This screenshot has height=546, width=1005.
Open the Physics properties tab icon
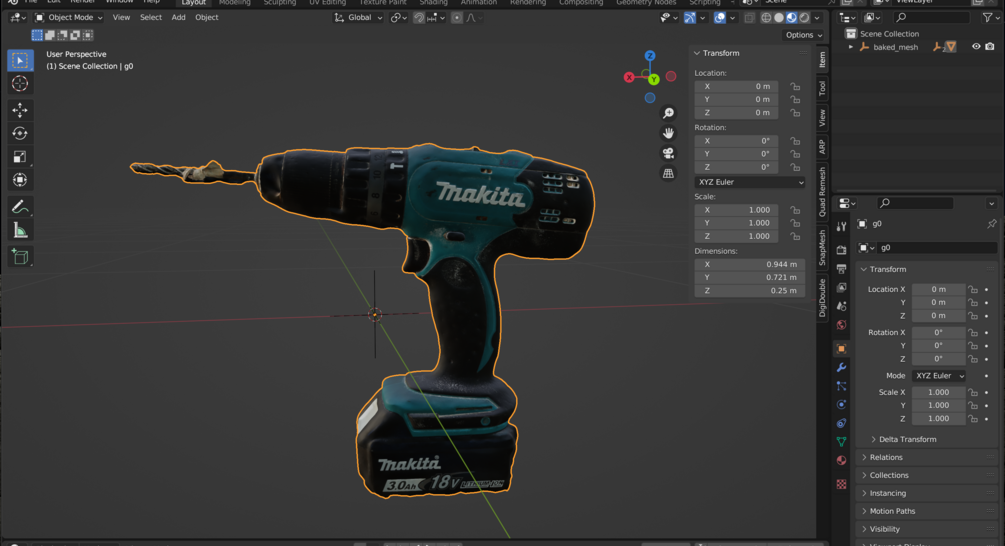coord(842,404)
